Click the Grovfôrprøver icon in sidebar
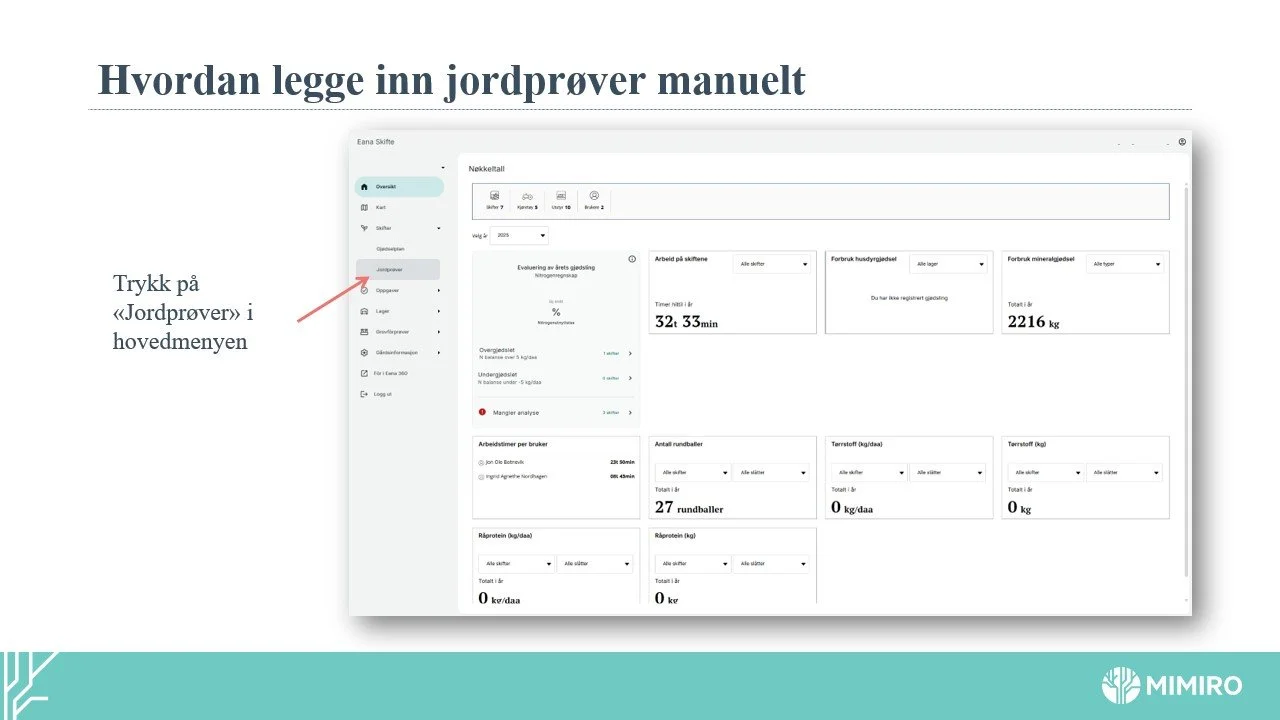Viewport: 1280px width, 720px height. (x=364, y=332)
